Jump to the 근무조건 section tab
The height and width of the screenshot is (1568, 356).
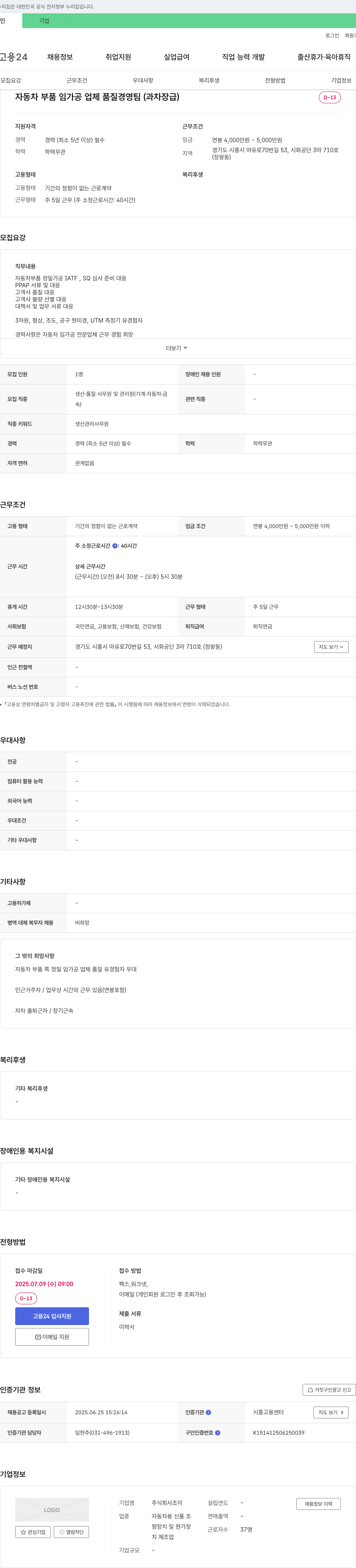coord(77,80)
